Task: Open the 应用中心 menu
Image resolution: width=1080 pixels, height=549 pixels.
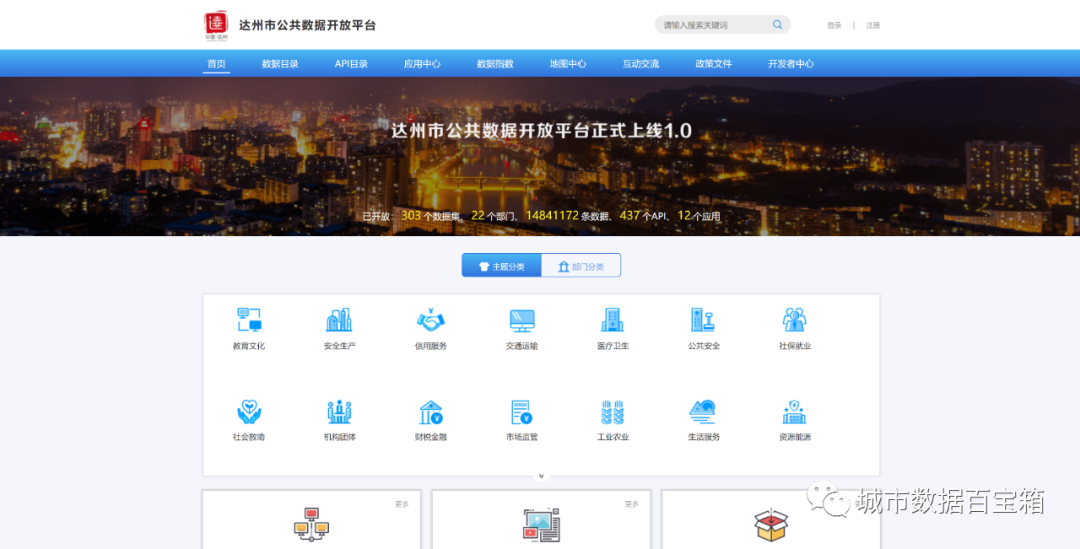Action: 422,63
